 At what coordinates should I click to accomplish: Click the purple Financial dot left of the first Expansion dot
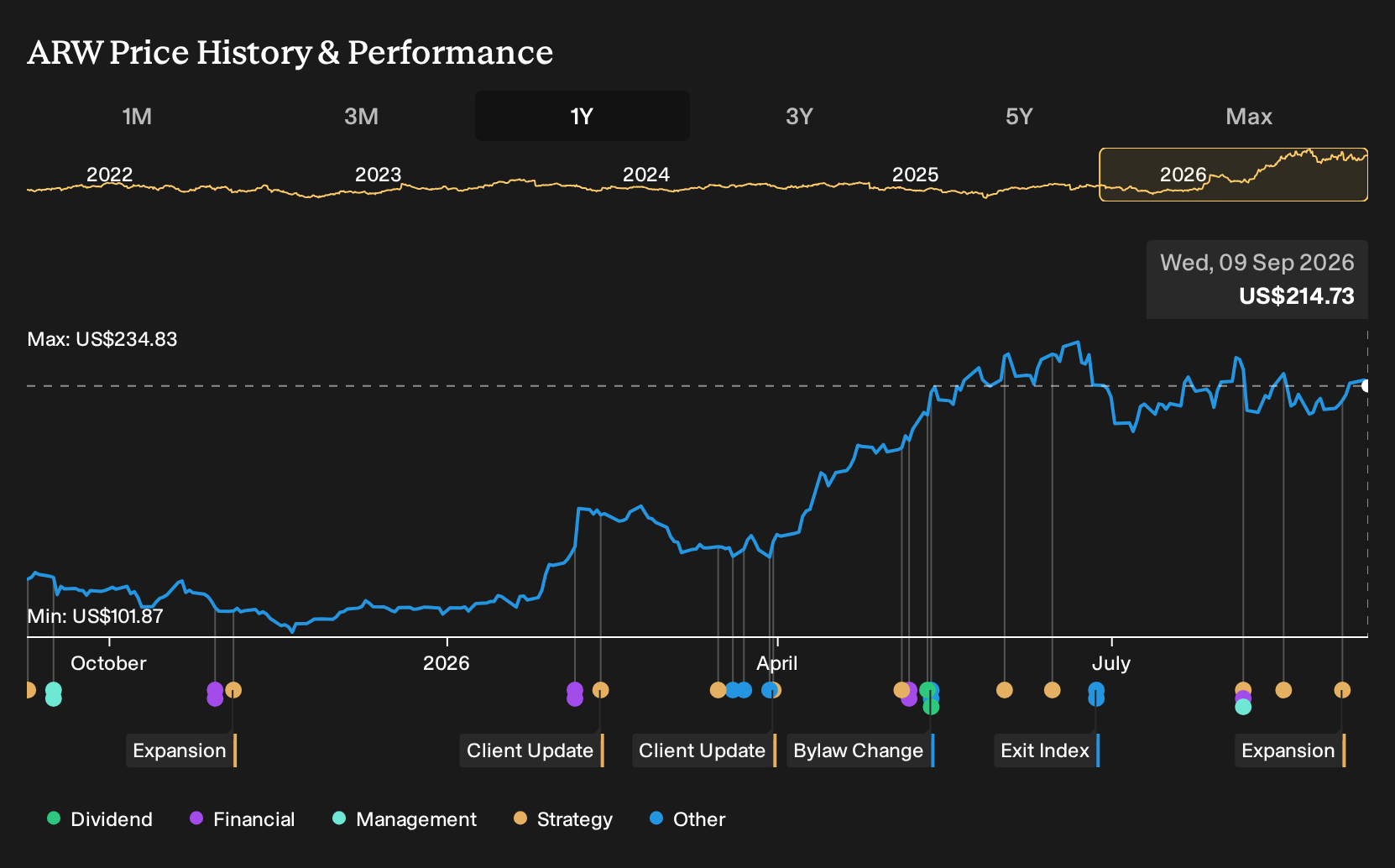point(215,693)
